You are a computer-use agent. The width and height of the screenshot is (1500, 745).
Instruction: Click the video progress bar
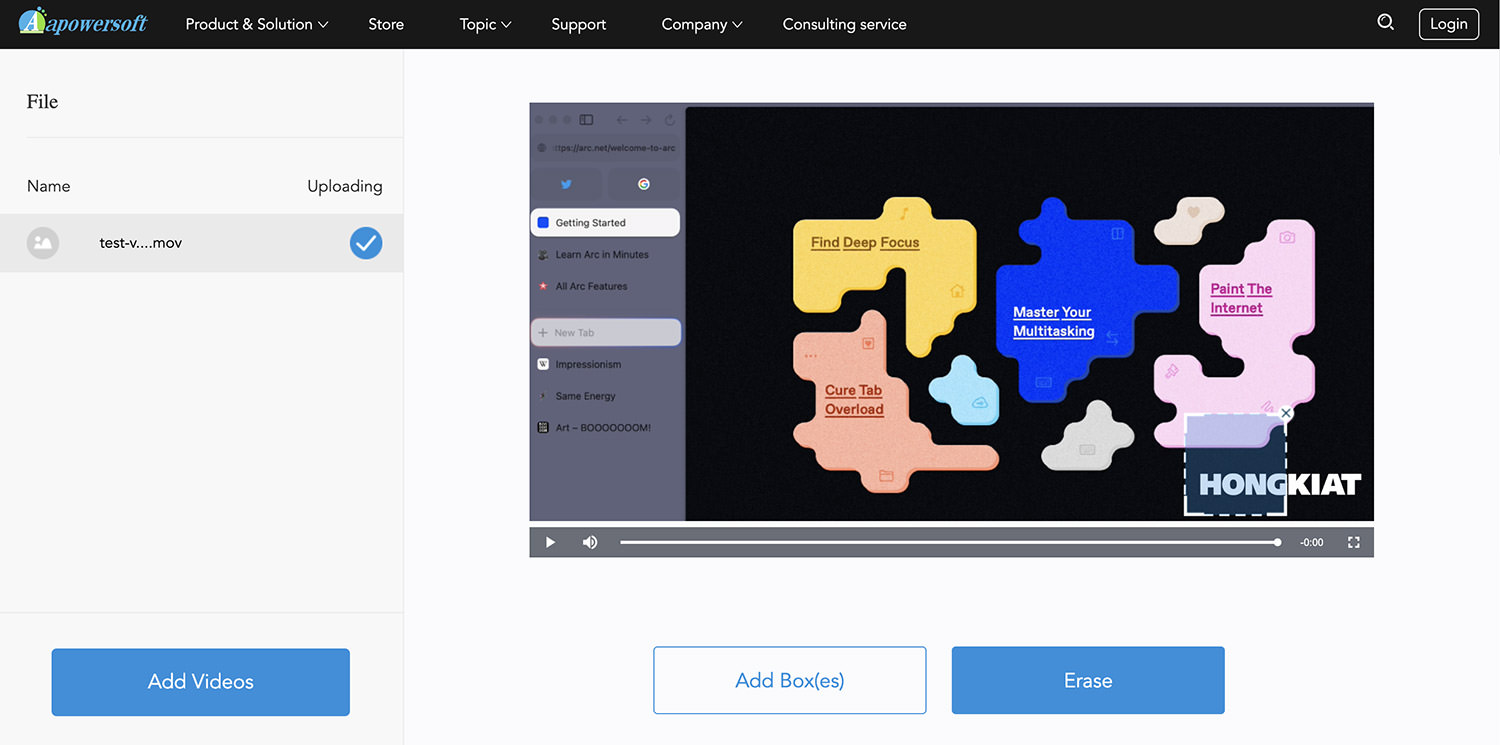(950, 542)
